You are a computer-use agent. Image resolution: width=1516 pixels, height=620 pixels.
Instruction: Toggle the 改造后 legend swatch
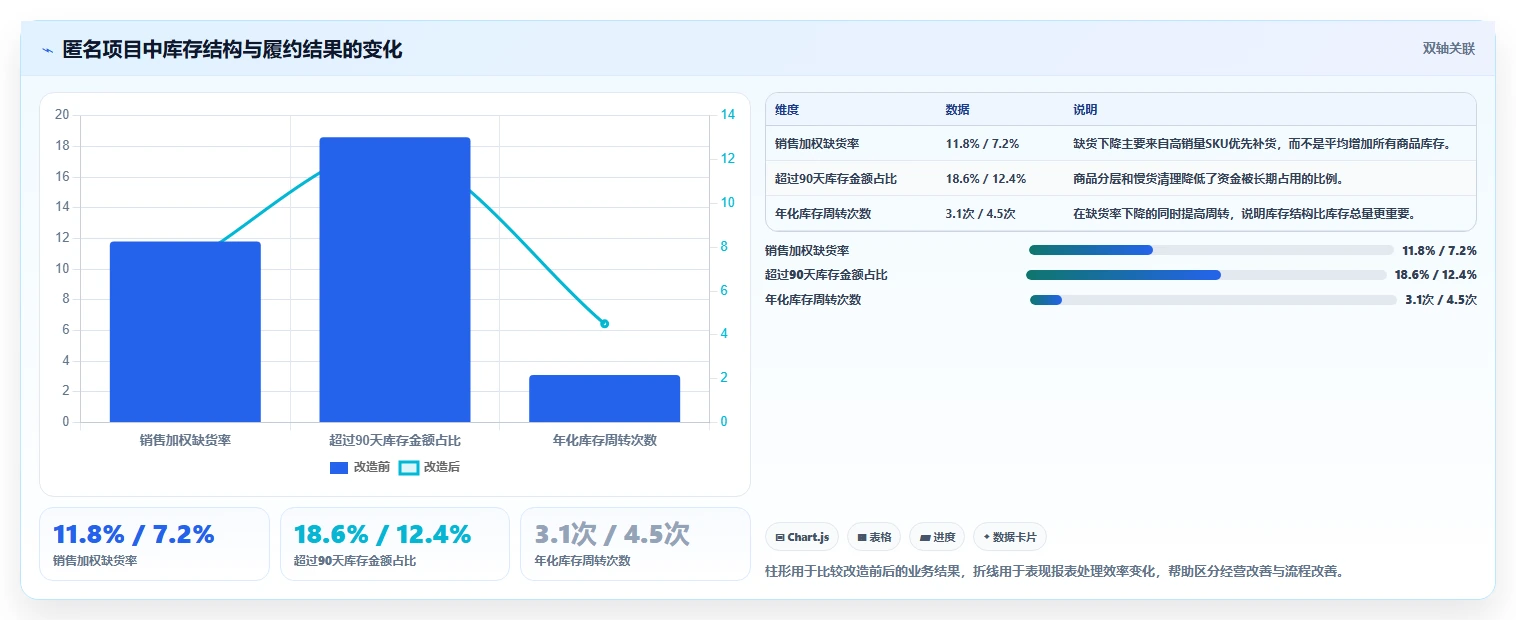[x=408, y=467]
